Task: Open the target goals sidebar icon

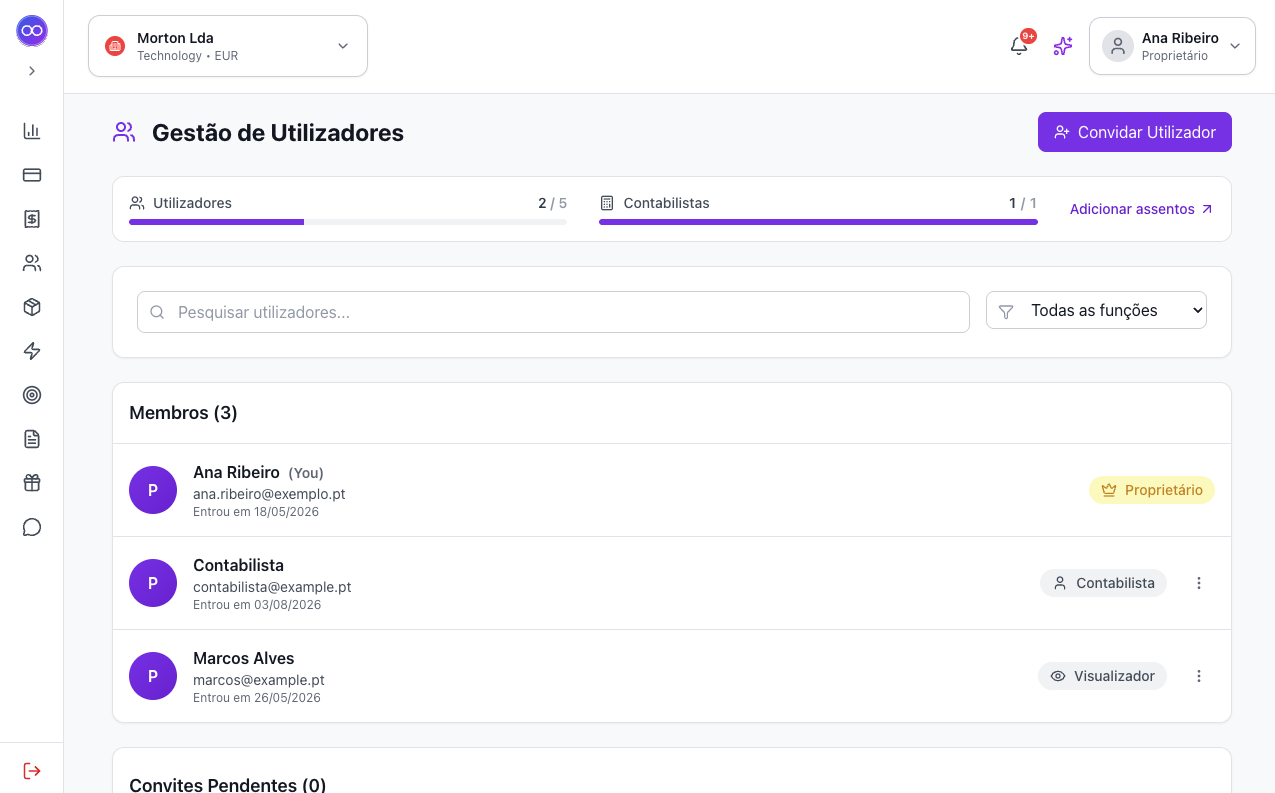Action: point(32,395)
